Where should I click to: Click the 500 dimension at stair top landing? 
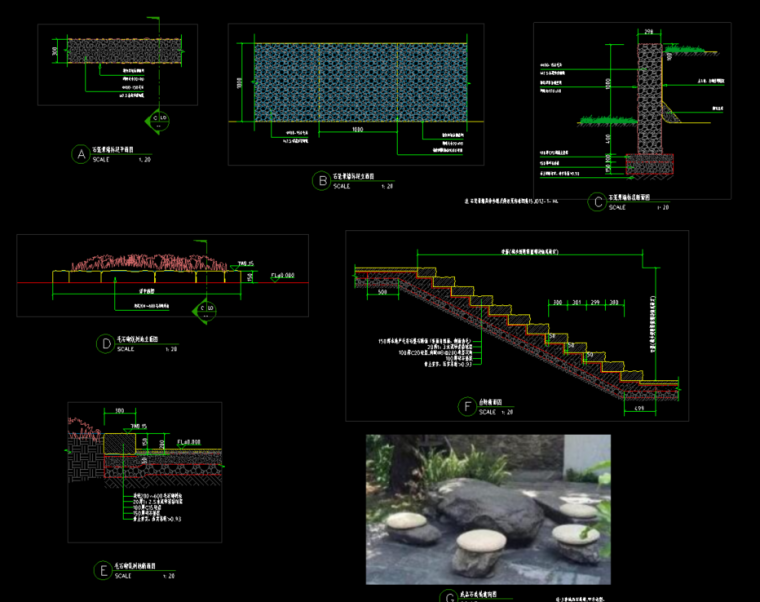click(383, 293)
